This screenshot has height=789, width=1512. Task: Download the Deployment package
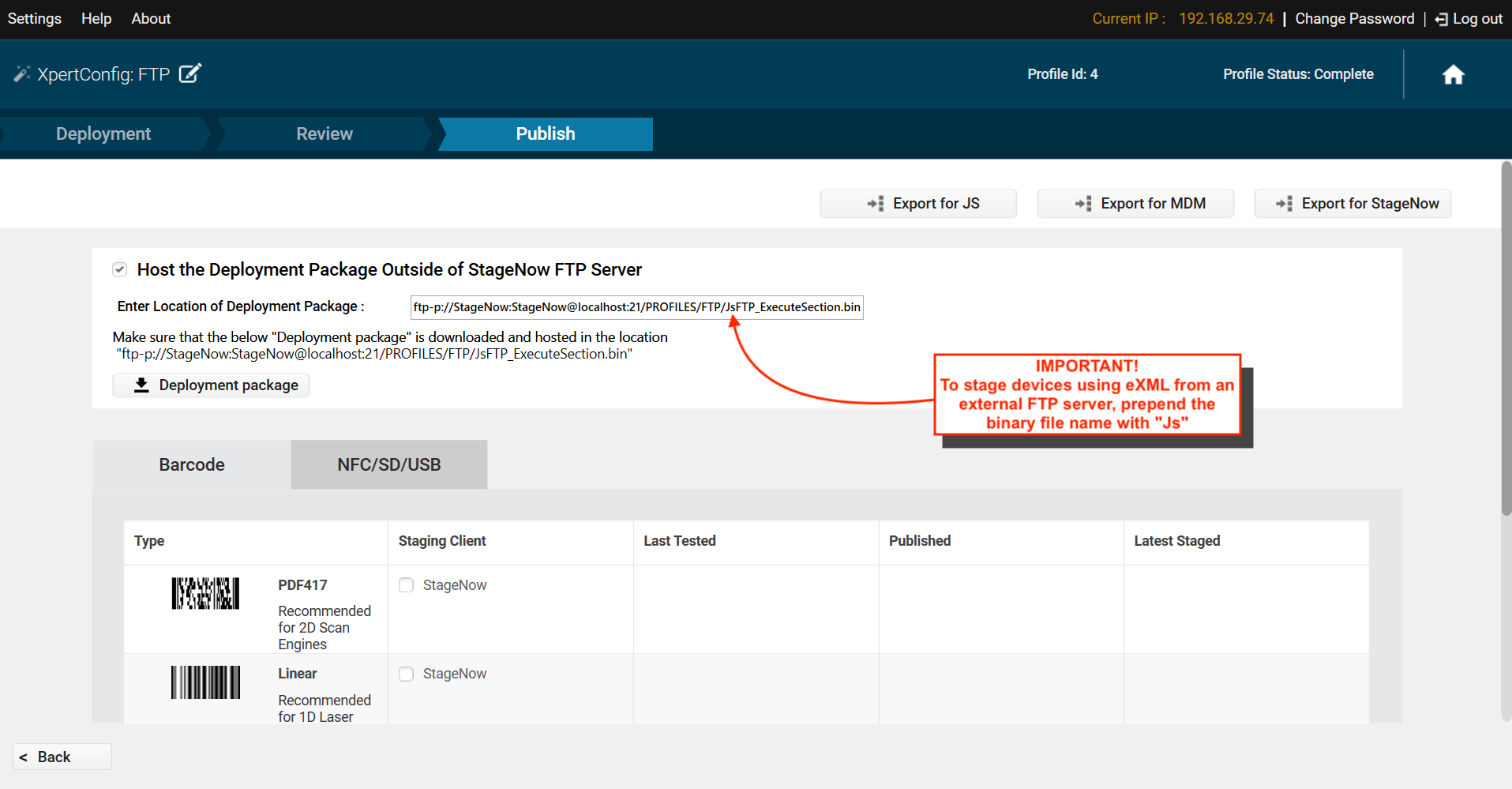point(211,385)
